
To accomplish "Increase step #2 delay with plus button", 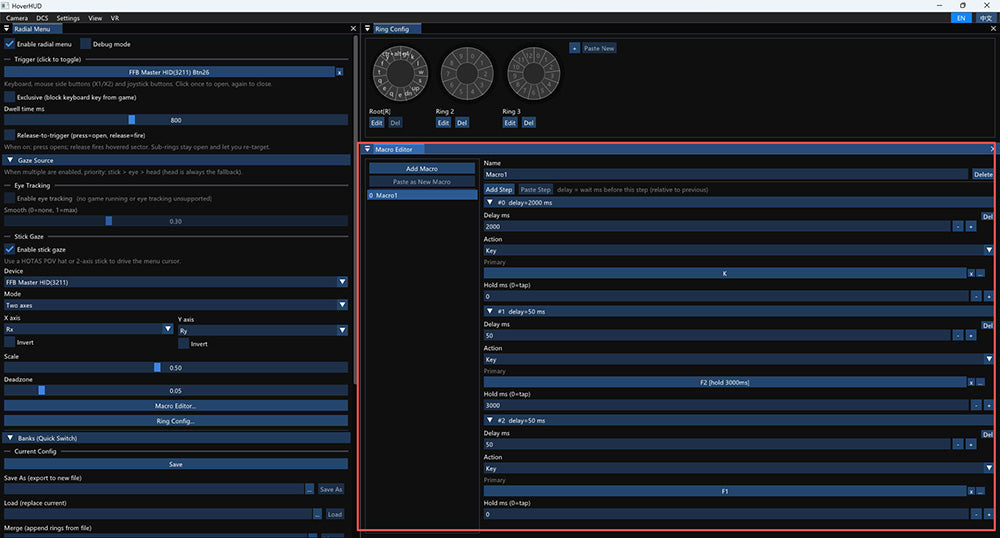I will (x=971, y=444).
